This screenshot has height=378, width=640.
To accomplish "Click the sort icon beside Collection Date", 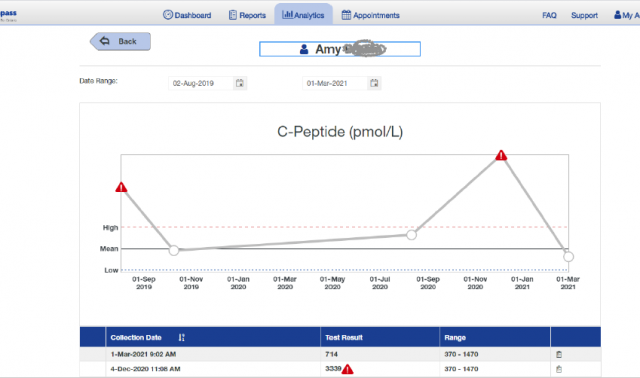I will click(x=182, y=338).
